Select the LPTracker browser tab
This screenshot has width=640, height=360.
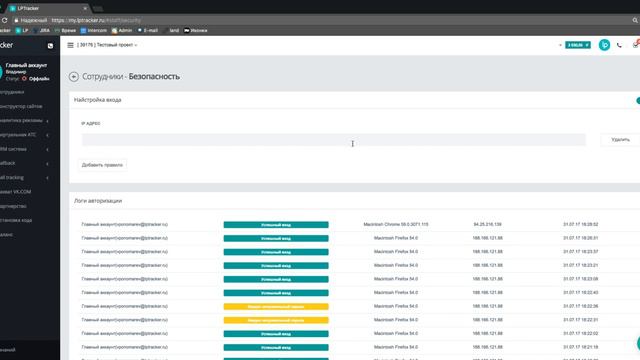click(47, 8)
